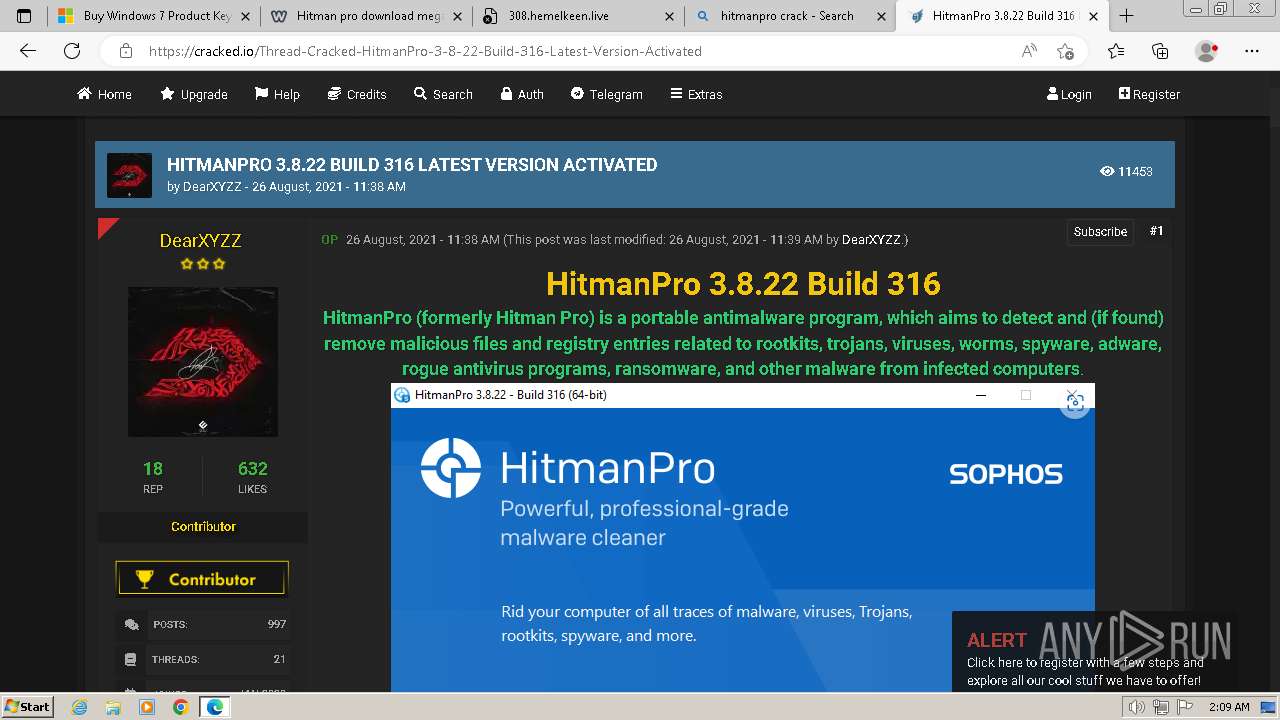This screenshot has width=1280, height=720.
Task: Click the Register link
Action: (x=1149, y=94)
